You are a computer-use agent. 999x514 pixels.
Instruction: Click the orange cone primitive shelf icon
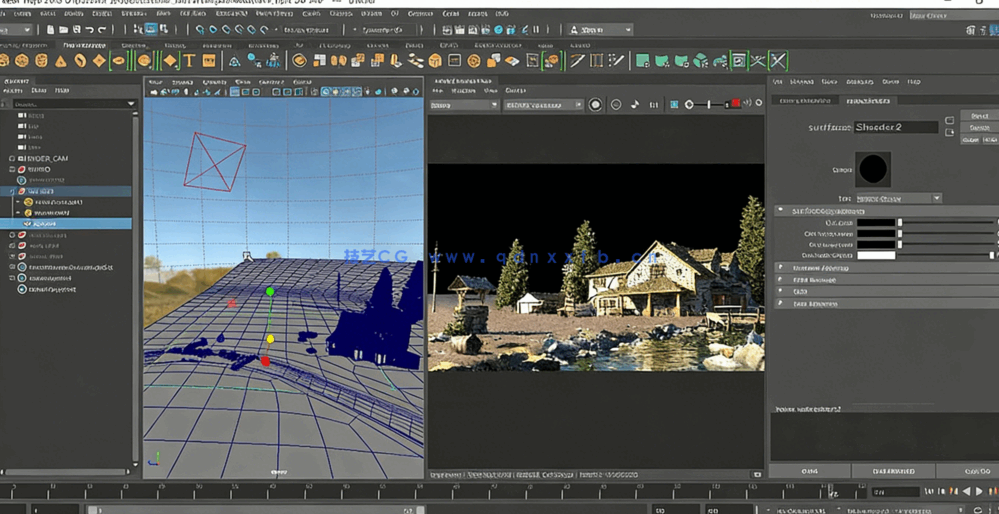point(61,61)
